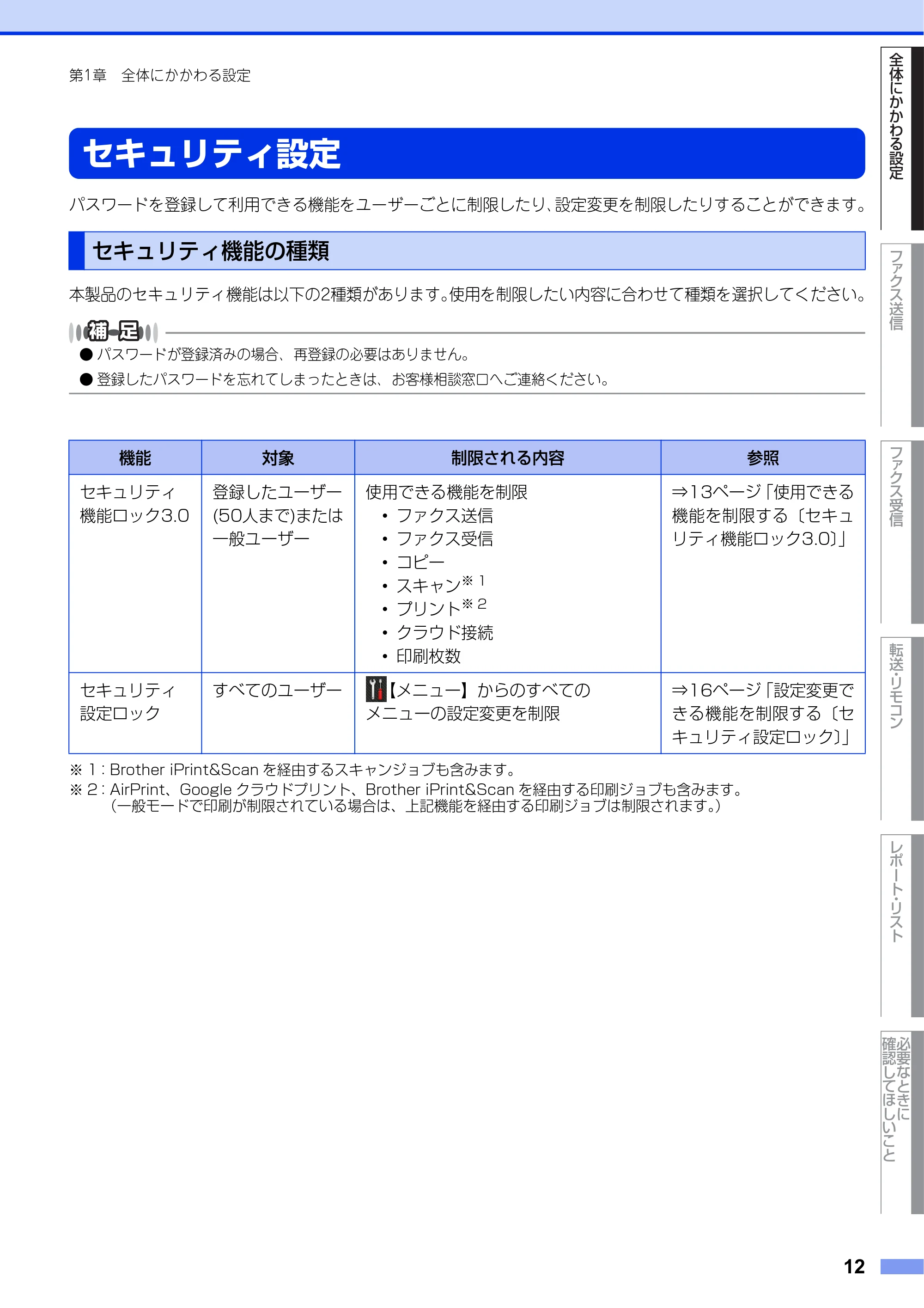This screenshot has height=1308, width=924.
Task: Click the 補足 note icon
Action: [113, 331]
